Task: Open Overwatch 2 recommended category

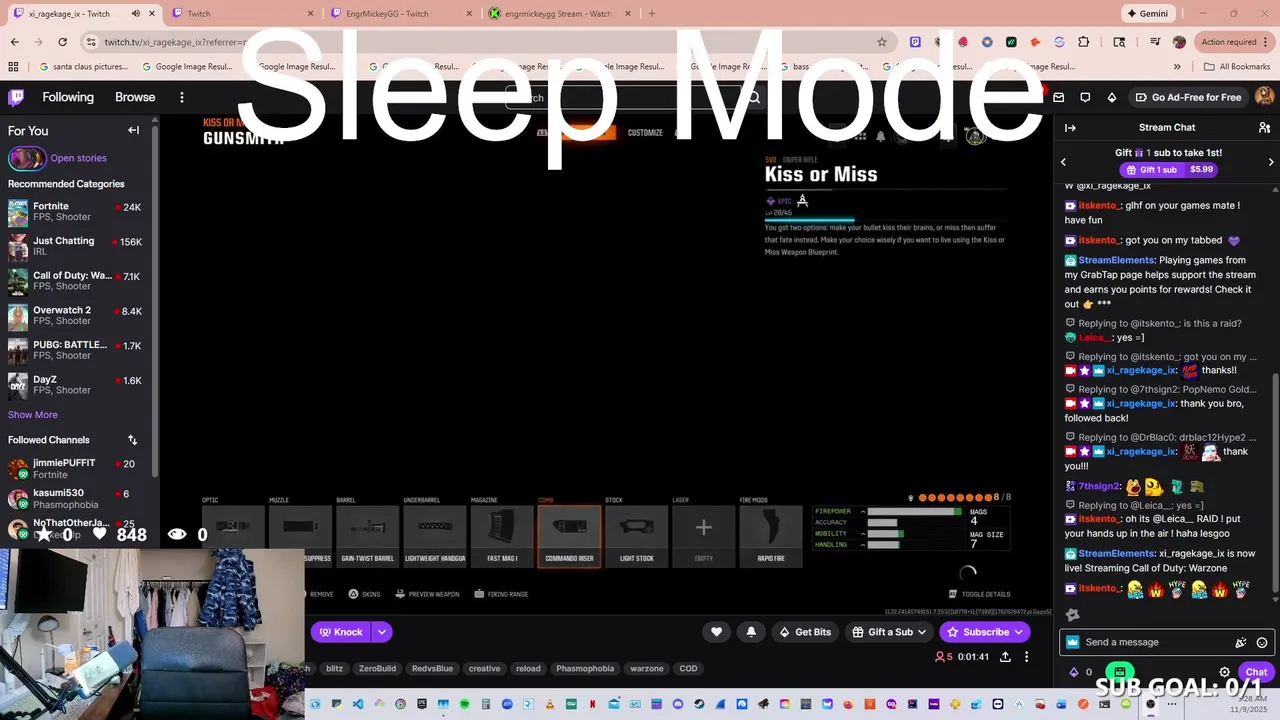Action: click(77, 316)
